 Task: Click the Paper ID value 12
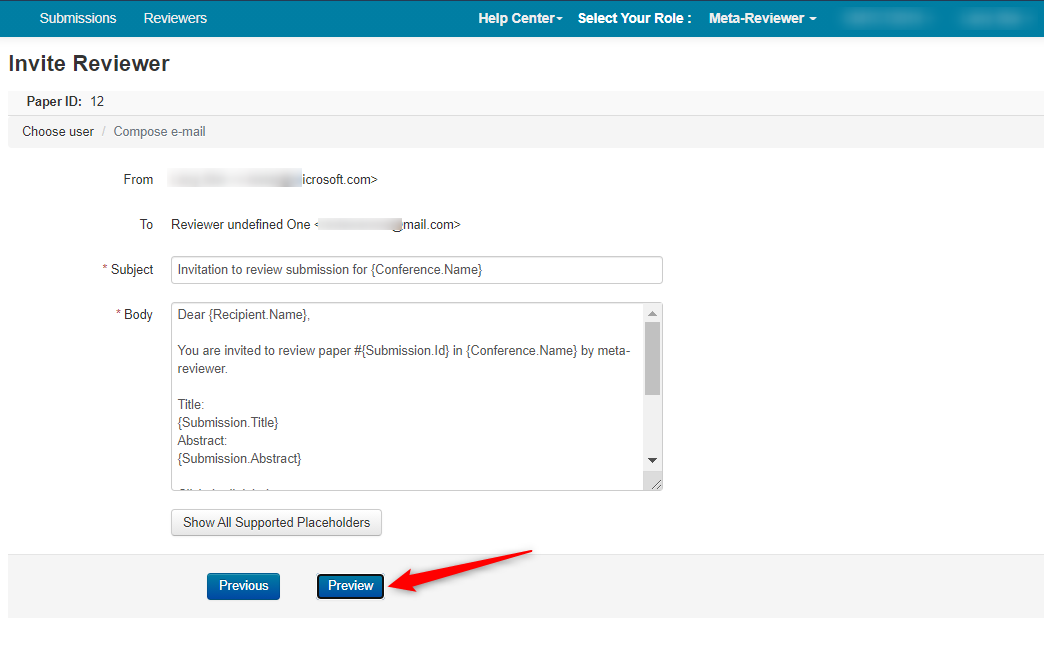[97, 101]
